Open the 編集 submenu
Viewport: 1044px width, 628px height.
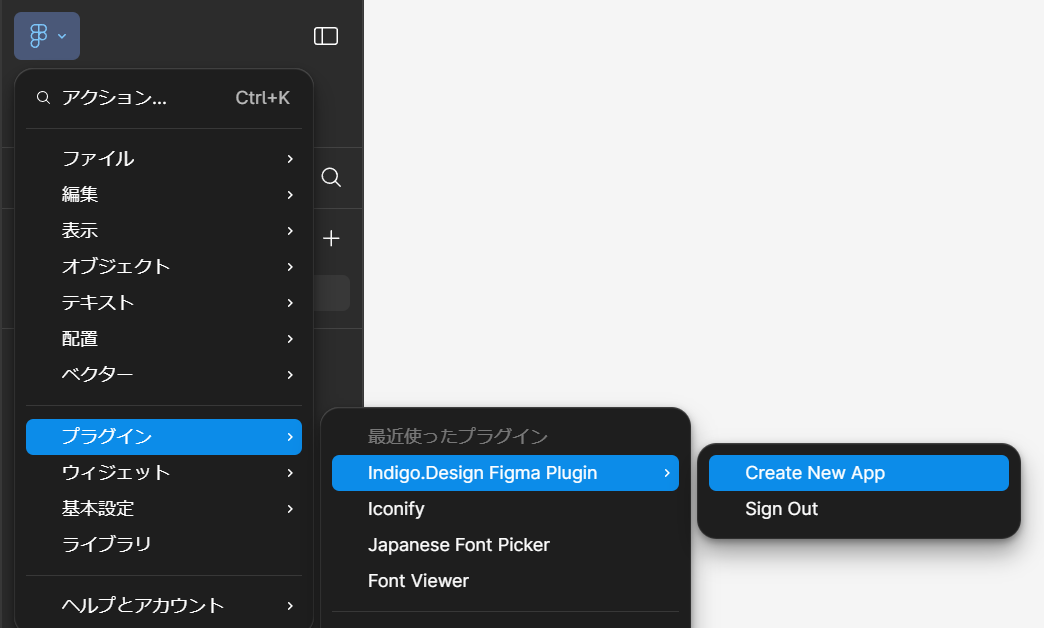coord(164,194)
